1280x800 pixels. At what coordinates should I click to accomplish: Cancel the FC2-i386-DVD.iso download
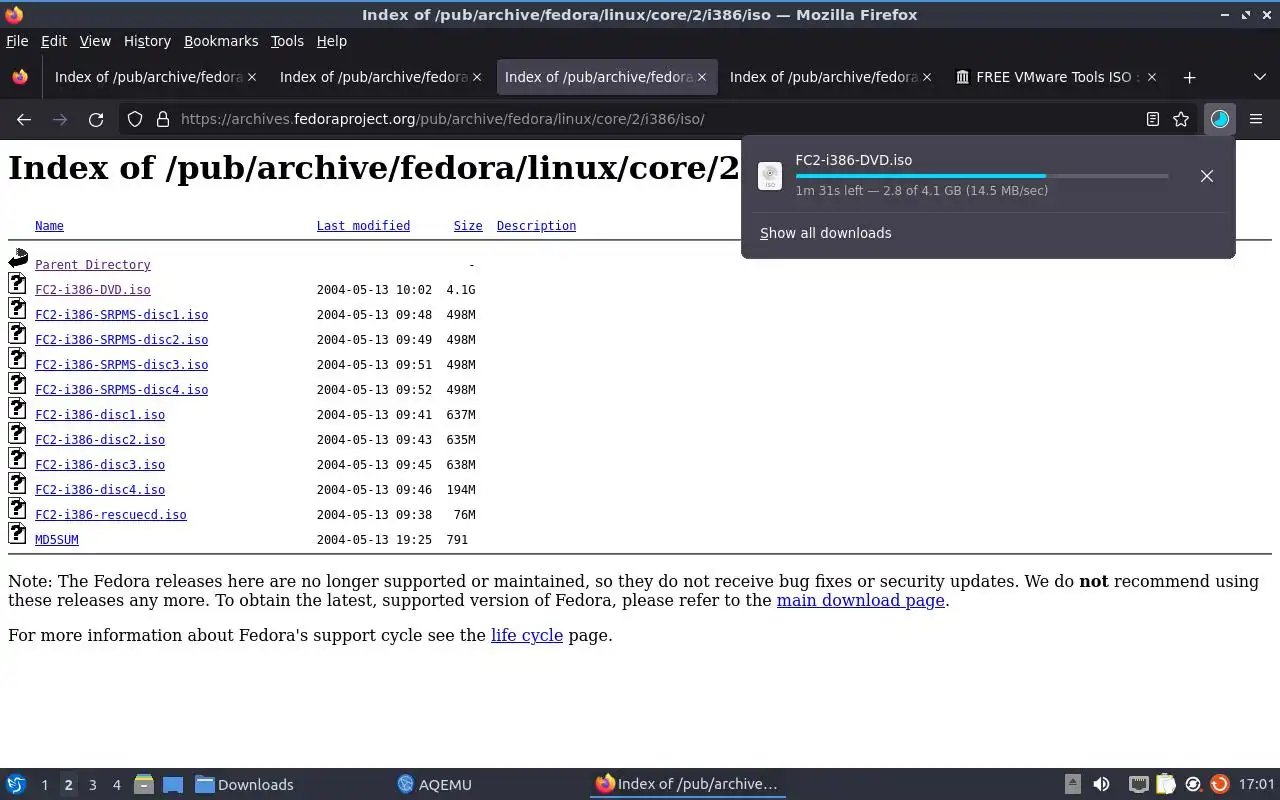click(1207, 176)
